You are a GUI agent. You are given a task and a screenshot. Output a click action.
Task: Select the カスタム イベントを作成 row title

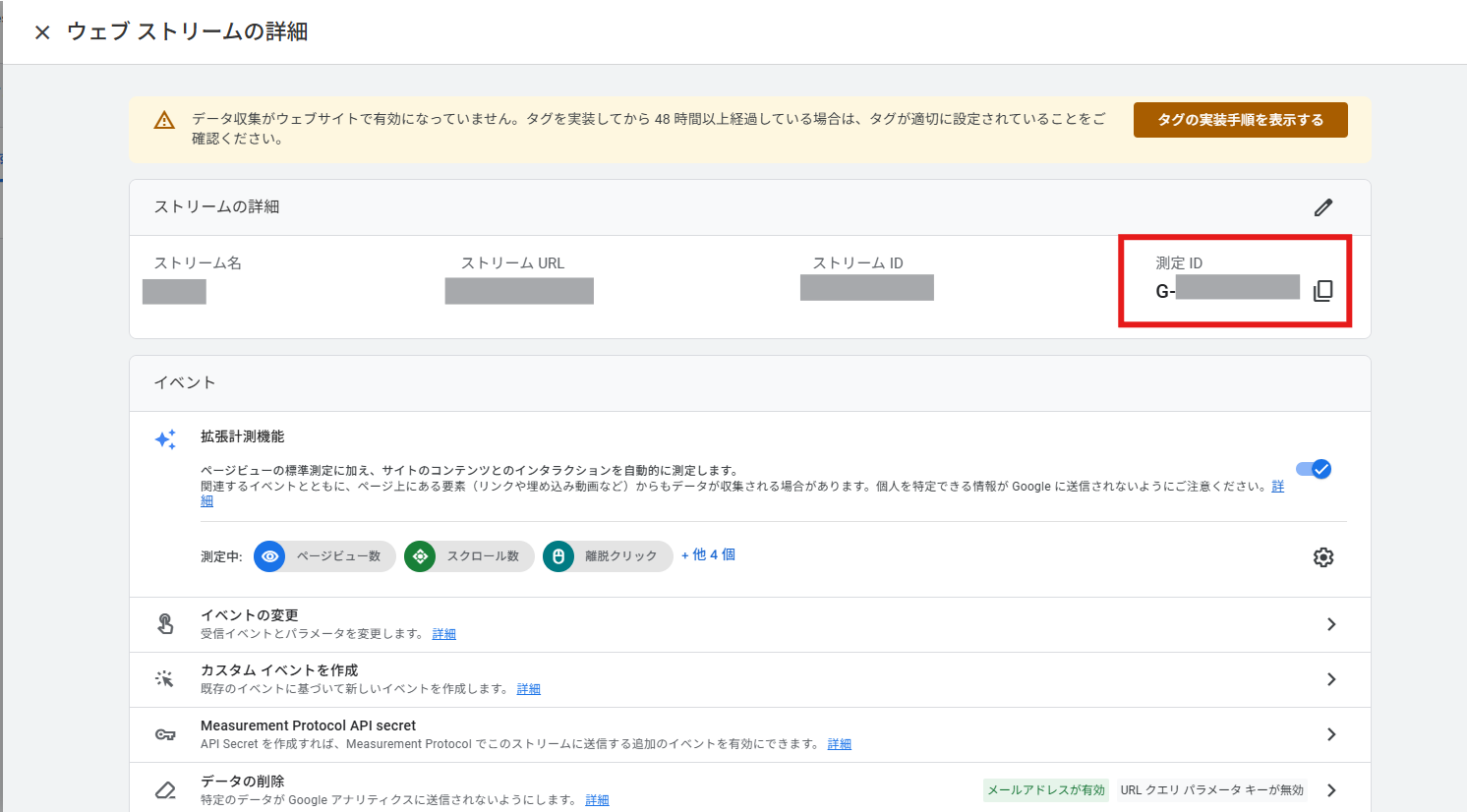click(279, 670)
